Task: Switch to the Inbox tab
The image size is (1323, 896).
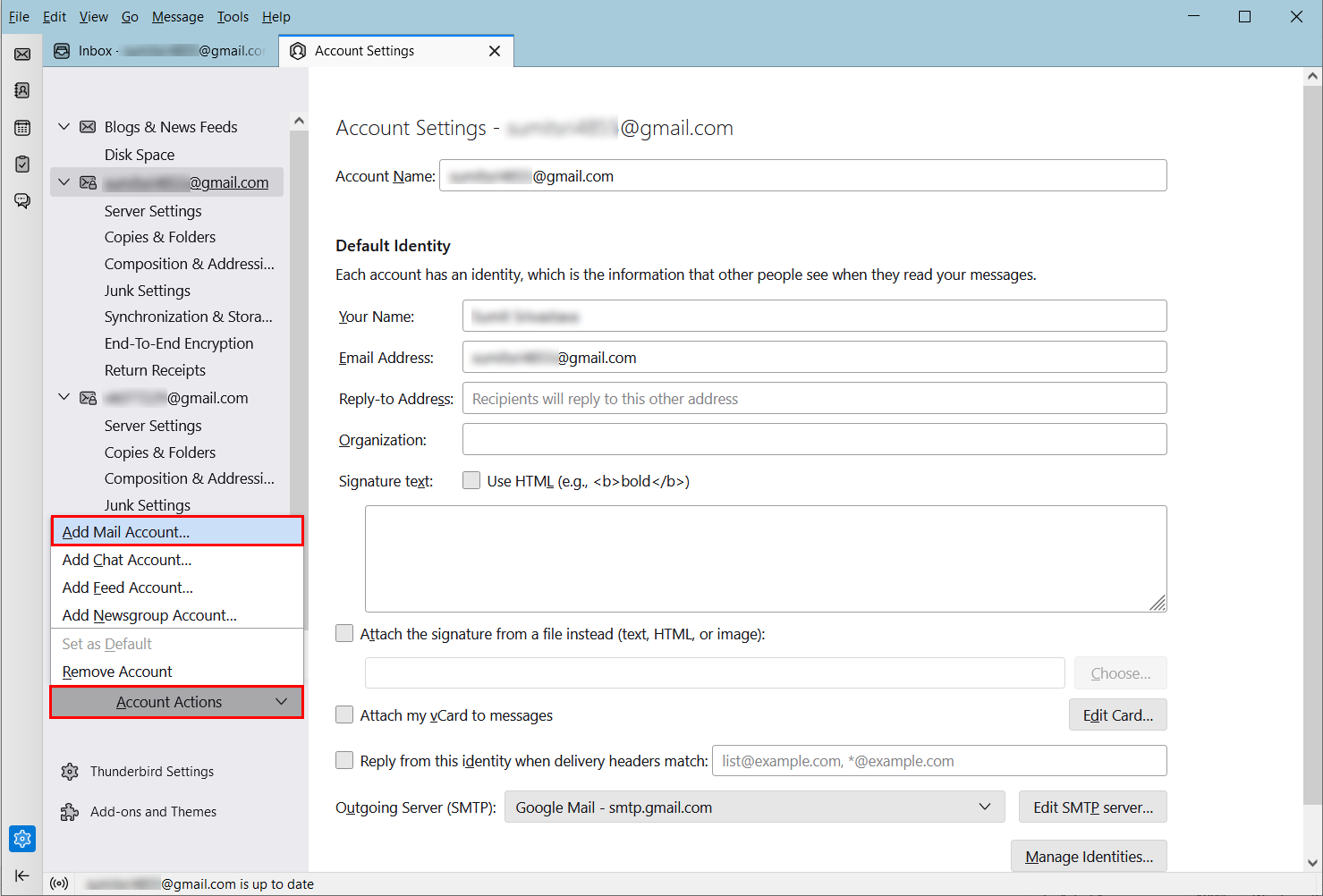Action: 160,51
